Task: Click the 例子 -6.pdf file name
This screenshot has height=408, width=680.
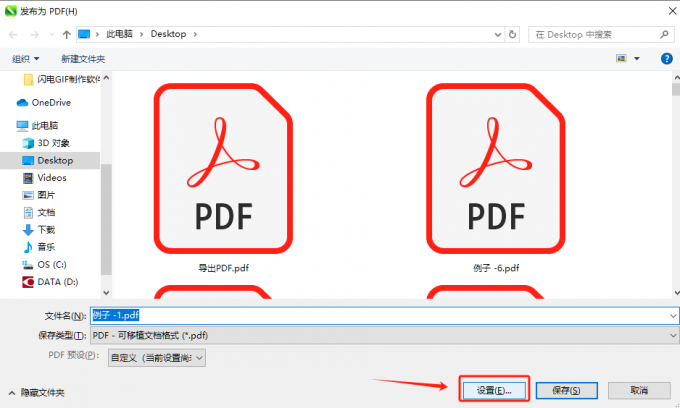Action: tap(496, 268)
